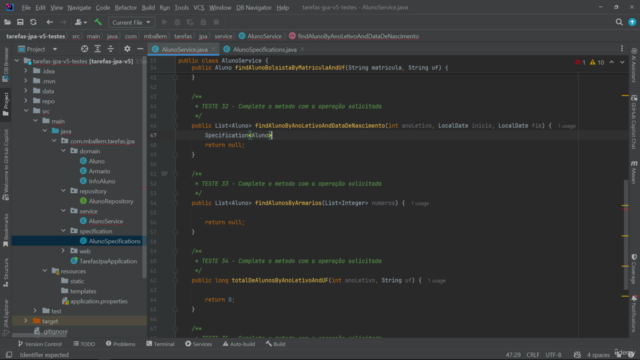Close the AlunoService.java tab
Screen dimensions: 640x360
(213, 49)
